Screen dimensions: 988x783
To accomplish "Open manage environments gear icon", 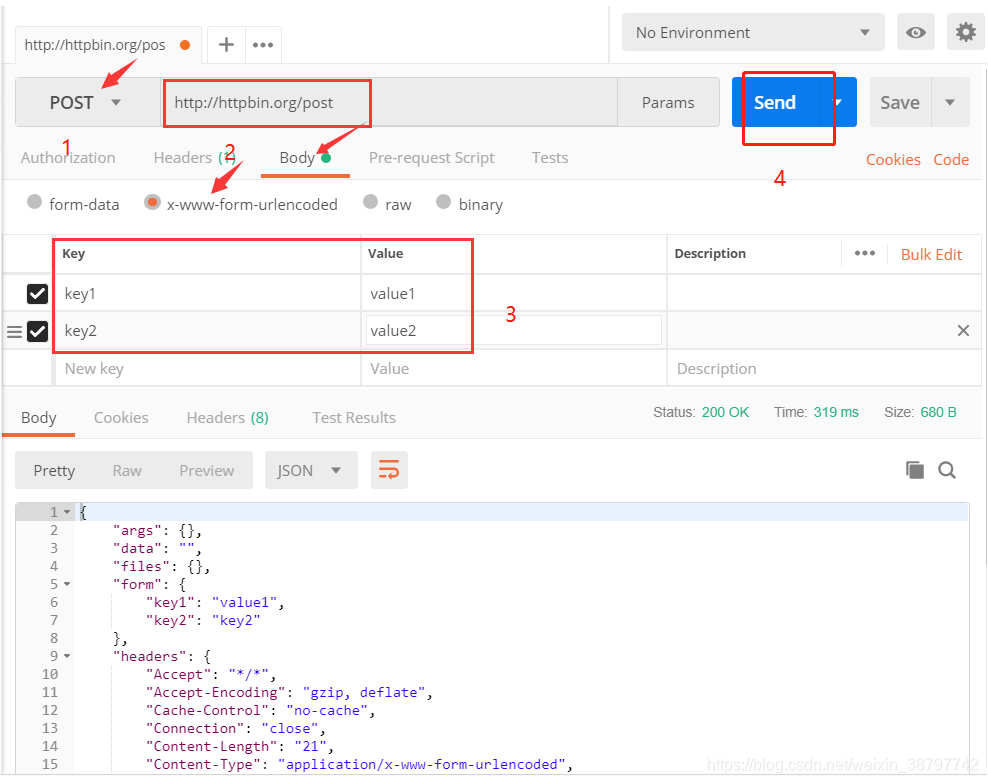I will pos(965,32).
